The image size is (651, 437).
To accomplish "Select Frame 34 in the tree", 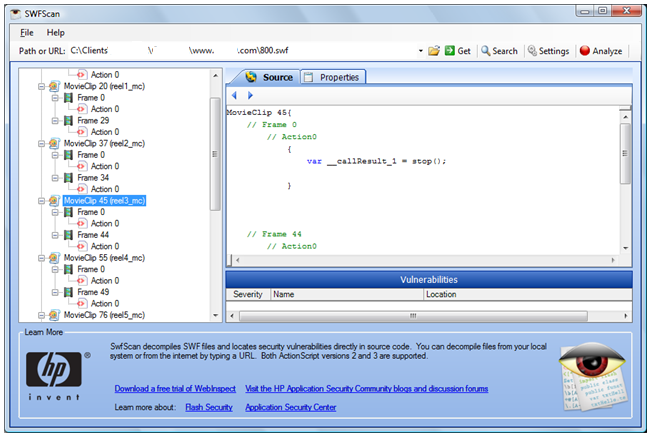I will click(x=93, y=178).
